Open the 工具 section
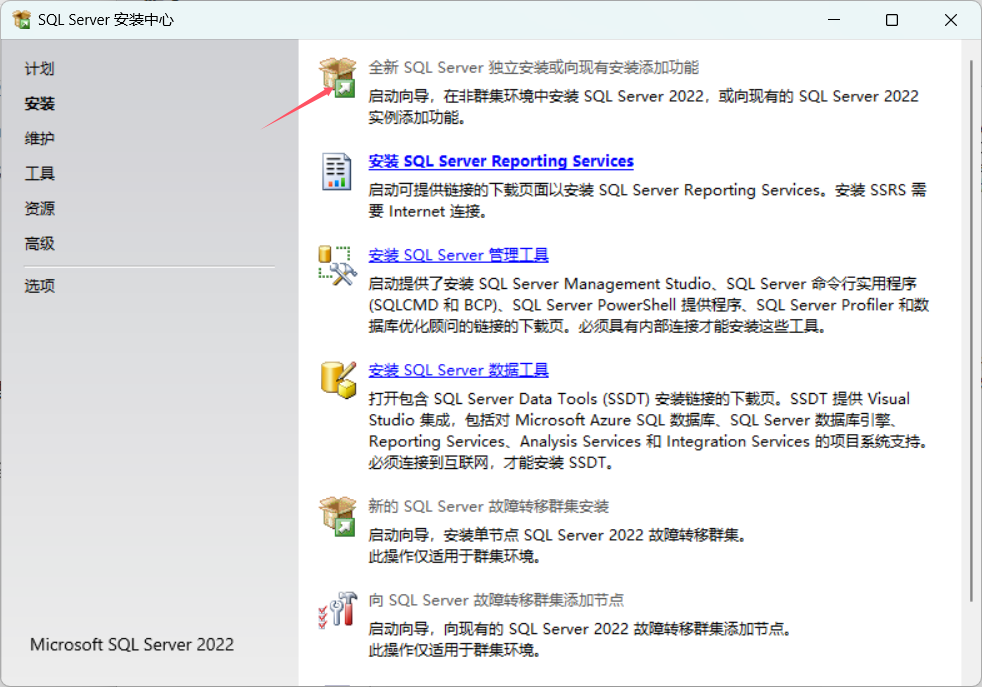Image resolution: width=982 pixels, height=687 pixels. tap(38, 173)
